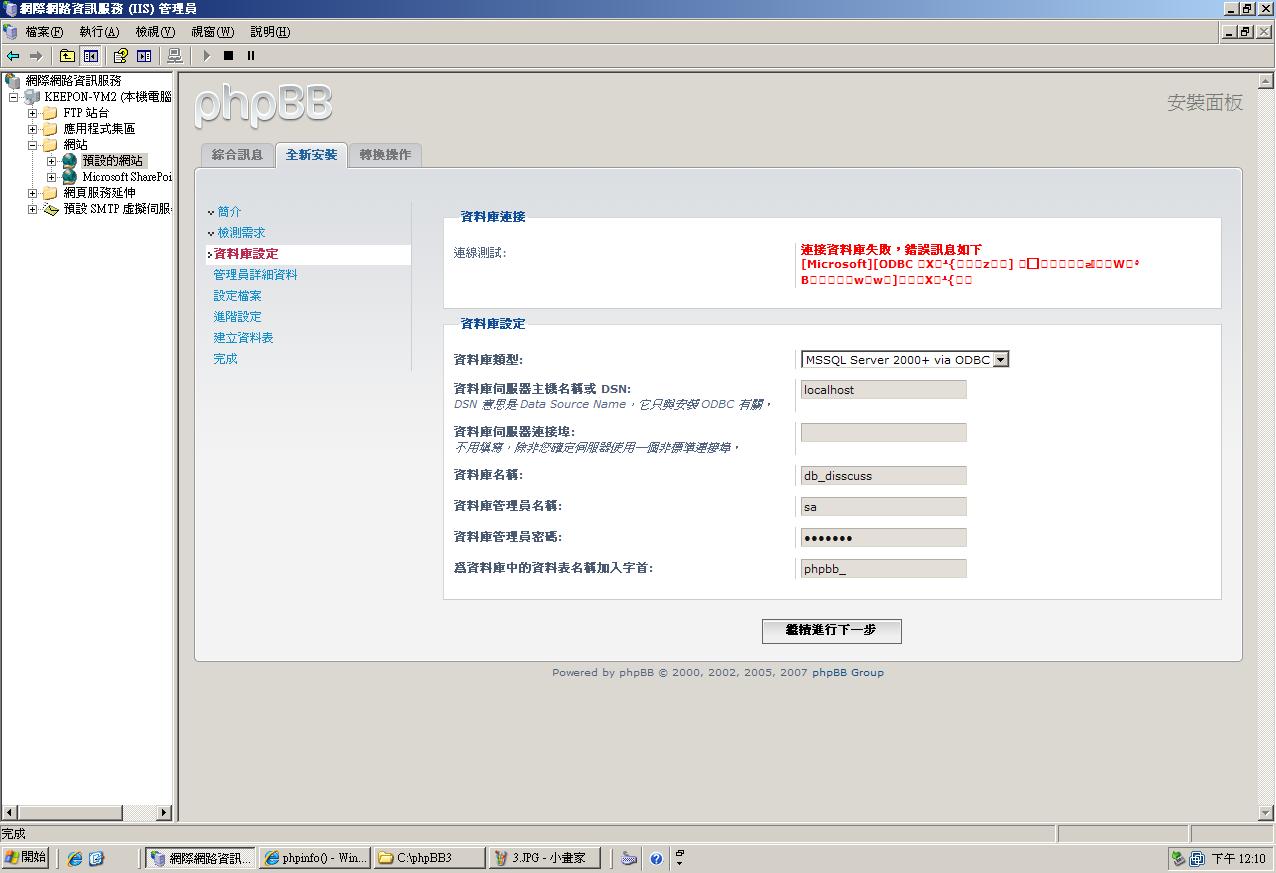Toggle the show/hide console tree button
This screenshot has width=1276, height=873.
click(90, 56)
